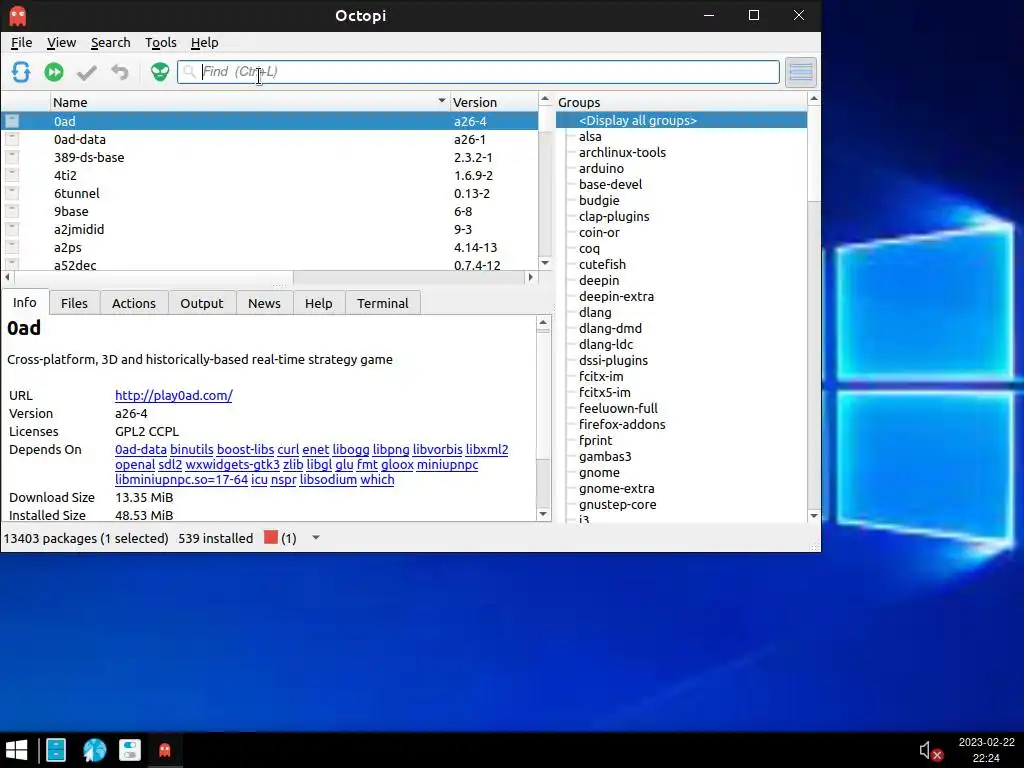Click the green alien AUR tool icon

point(159,72)
